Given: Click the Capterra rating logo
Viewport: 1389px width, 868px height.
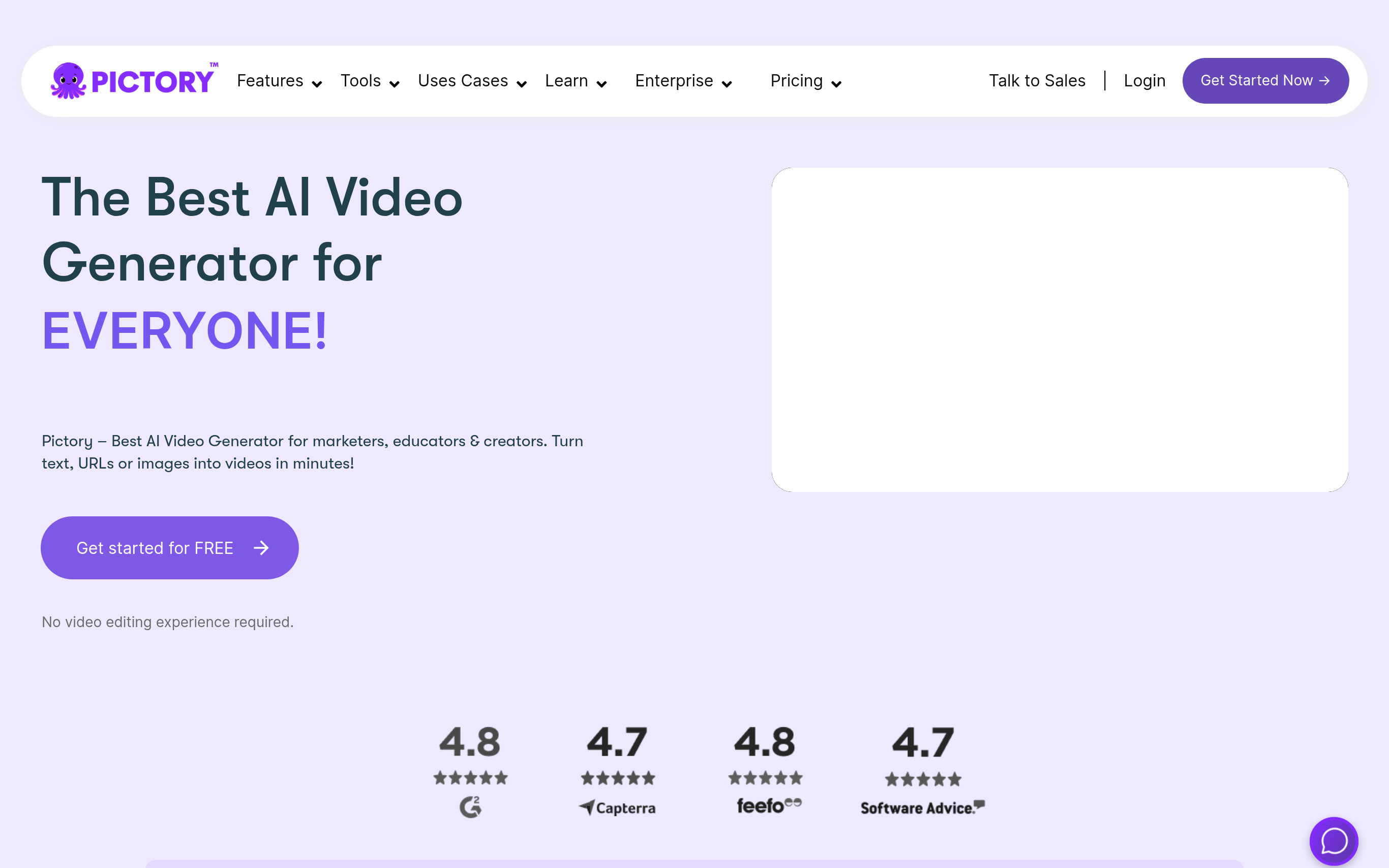Looking at the screenshot, I should tap(617, 808).
